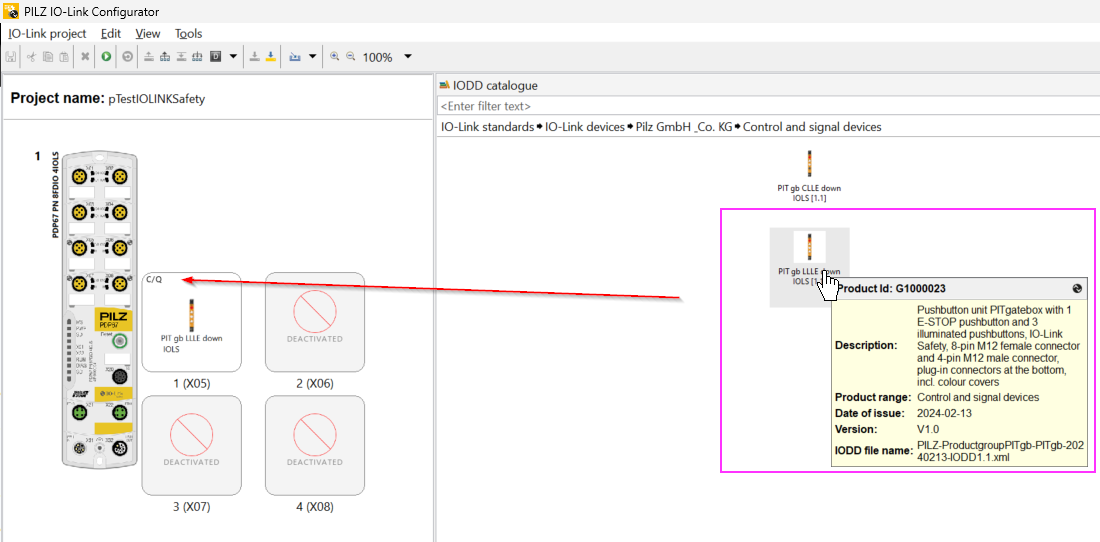
Task: Click the Delete X toolbar icon
Action: (x=85, y=57)
